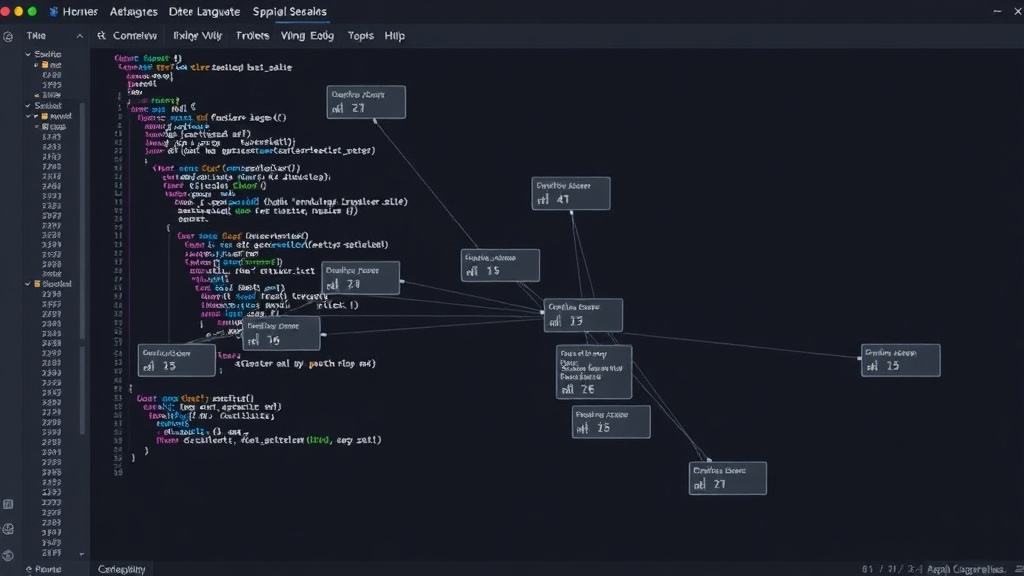1024x576 pixels.
Task: Open the Dtee Languote menu
Action: click(x=204, y=12)
